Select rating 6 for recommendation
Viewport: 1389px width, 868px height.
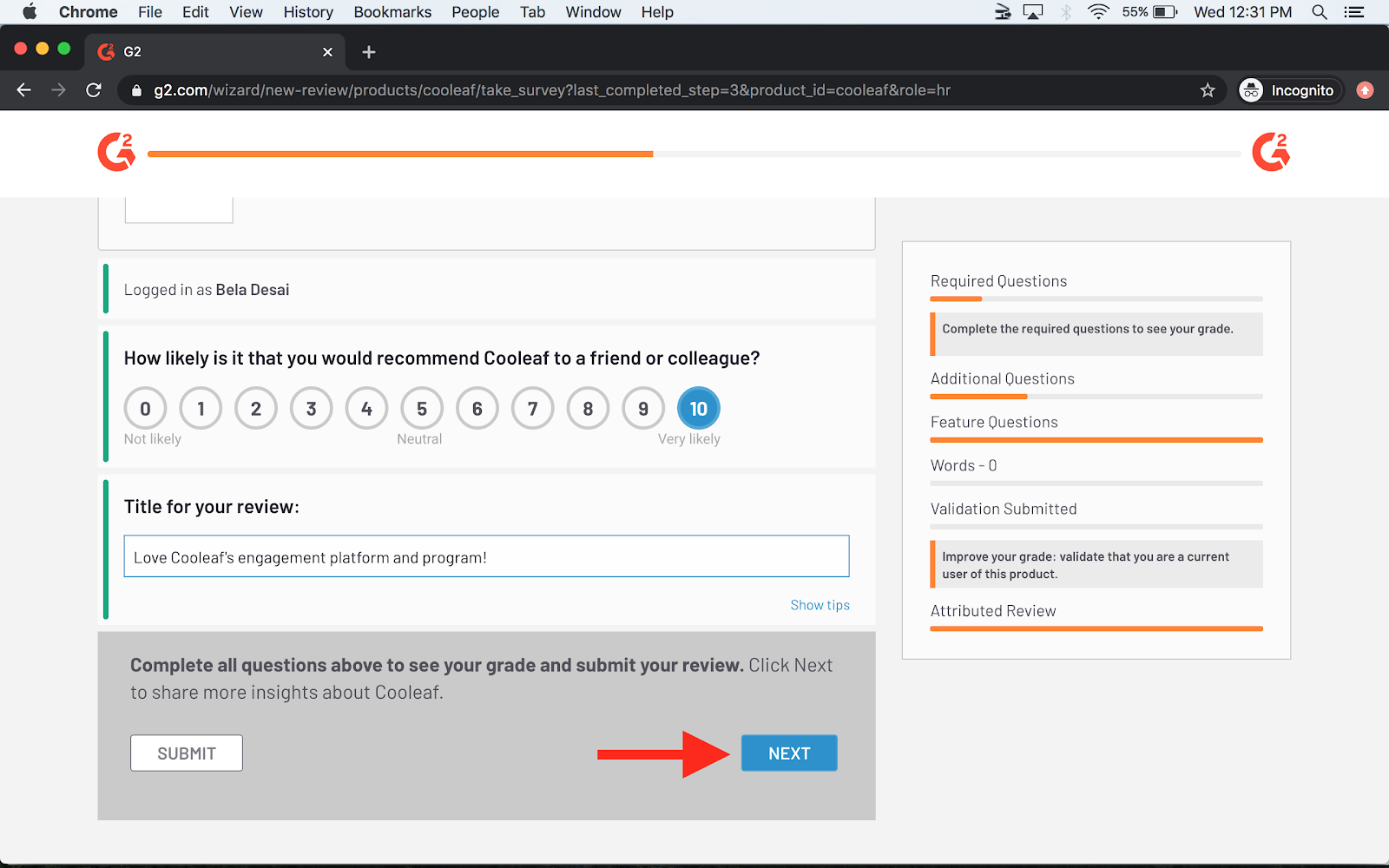click(477, 409)
